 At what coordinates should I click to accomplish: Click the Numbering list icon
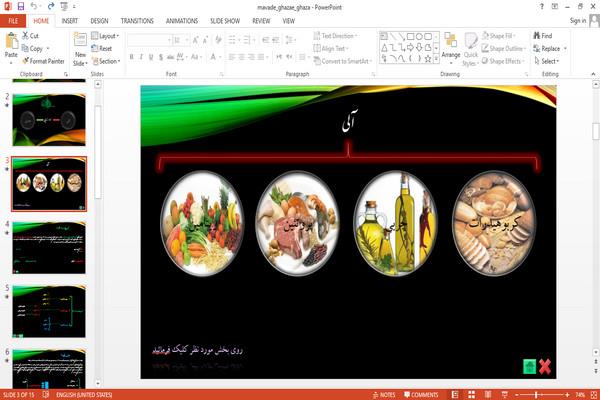[x=248, y=40]
